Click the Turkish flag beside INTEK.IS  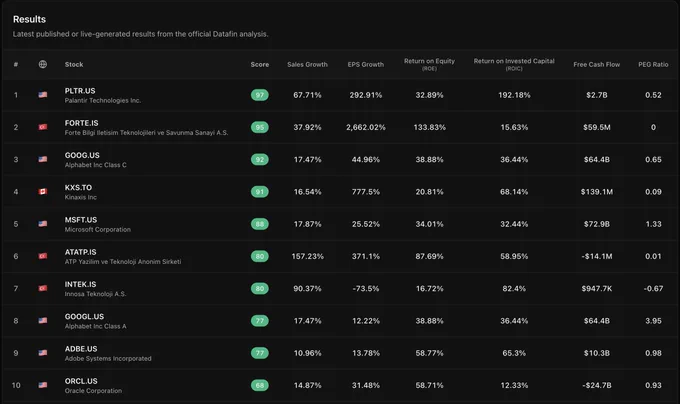coord(42,288)
